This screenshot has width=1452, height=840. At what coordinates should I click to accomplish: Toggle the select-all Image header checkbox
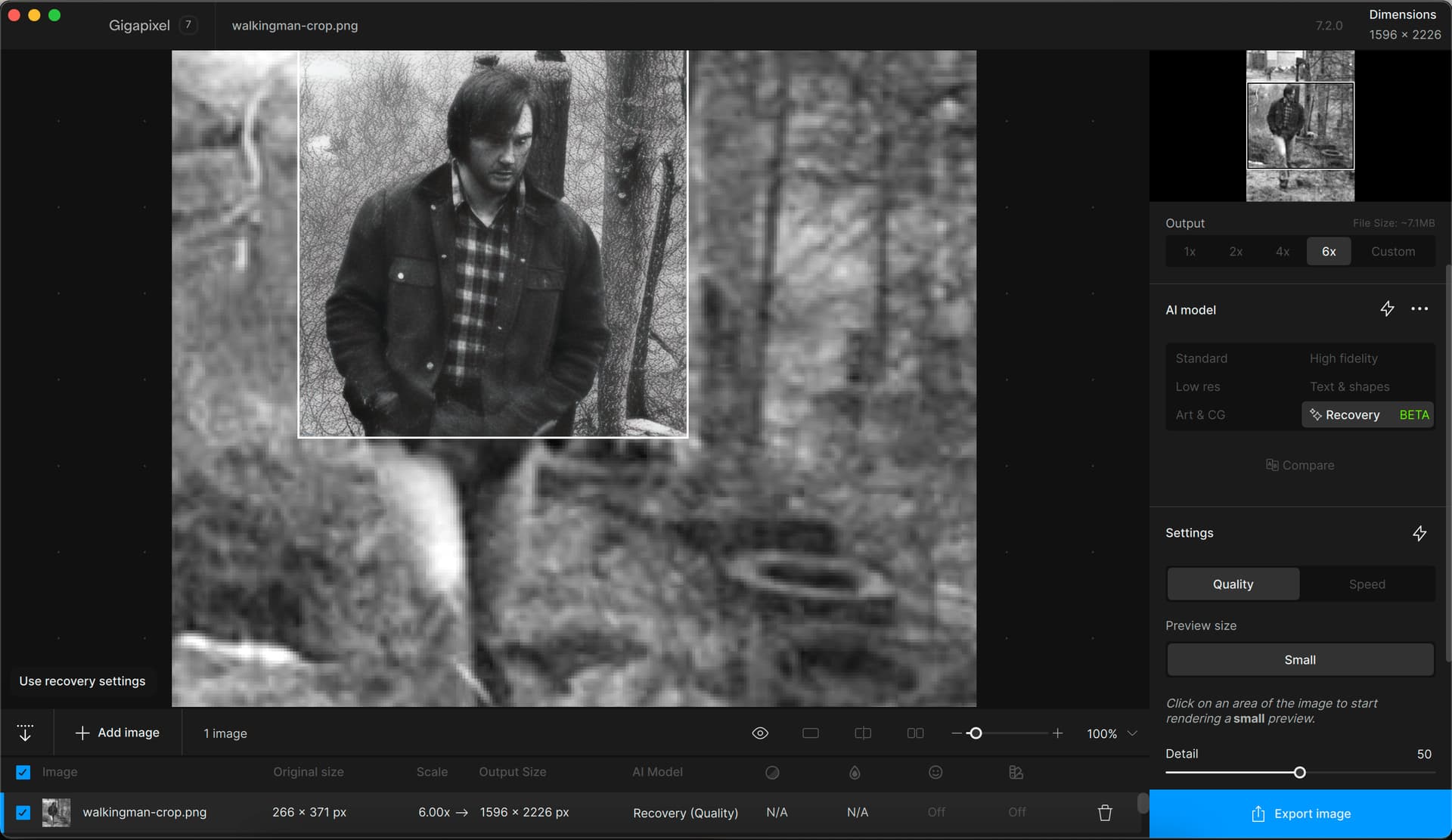tap(23, 772)
